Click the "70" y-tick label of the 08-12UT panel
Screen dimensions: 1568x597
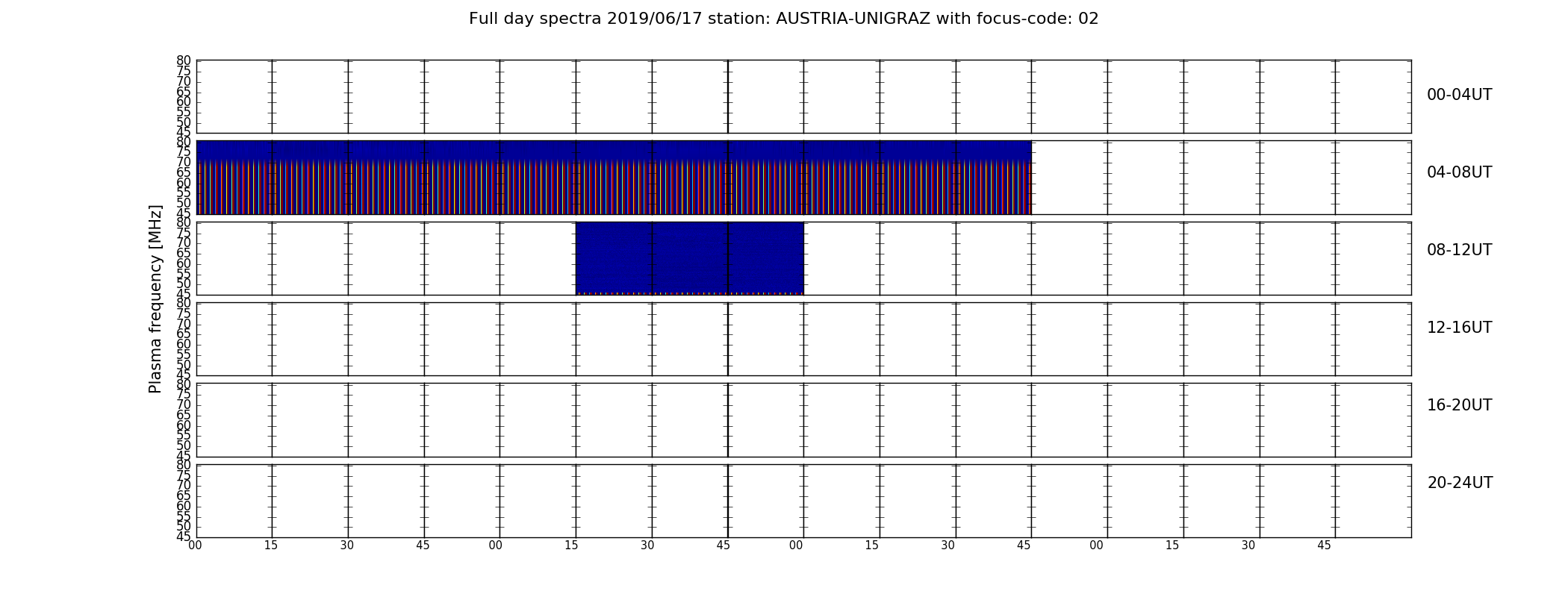tap(184, 243)
